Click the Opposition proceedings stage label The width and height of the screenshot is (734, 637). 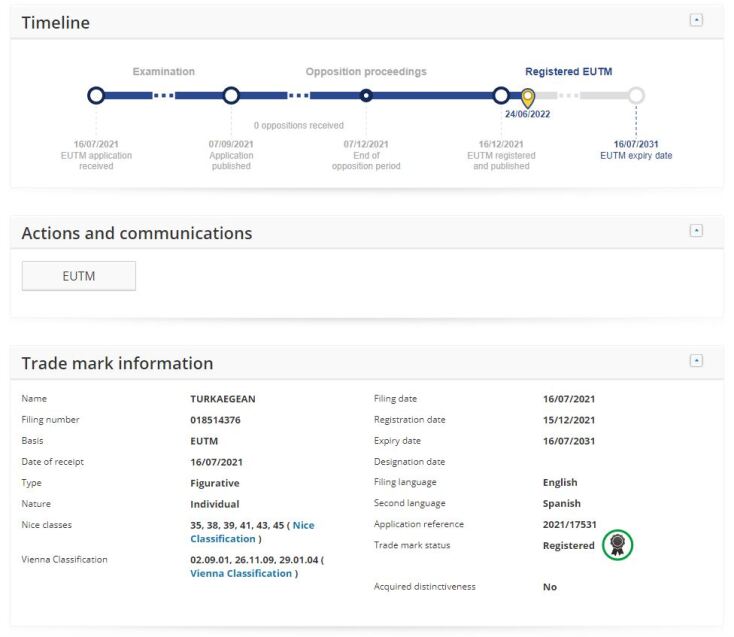pyautogui.click(x=366, y=72)
